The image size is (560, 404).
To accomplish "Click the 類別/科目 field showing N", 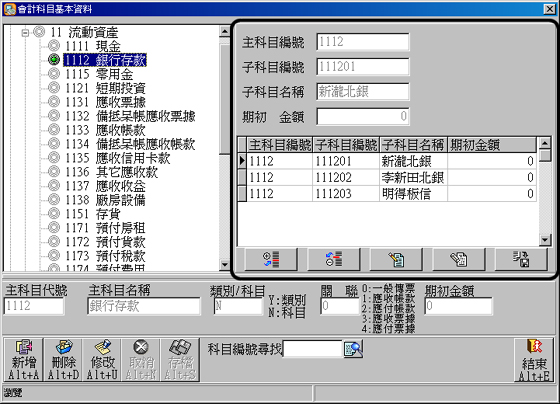I will 238,306.
